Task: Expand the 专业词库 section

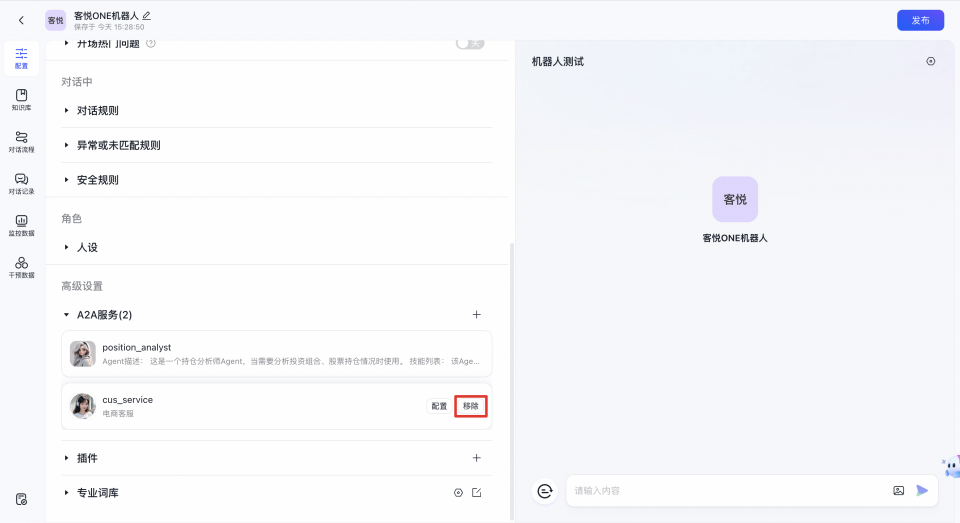Action: [66, 492]
